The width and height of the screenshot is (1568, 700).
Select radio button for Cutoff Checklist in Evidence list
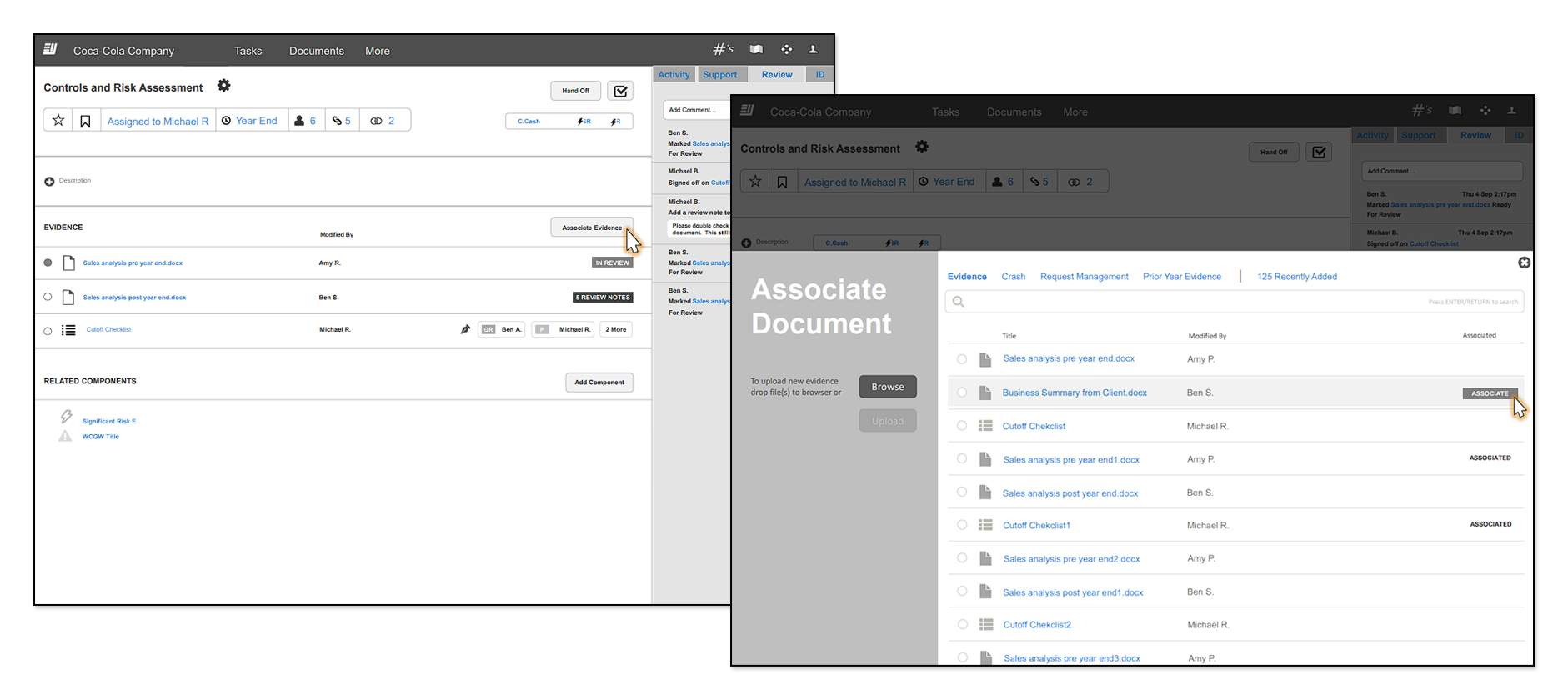48,331
